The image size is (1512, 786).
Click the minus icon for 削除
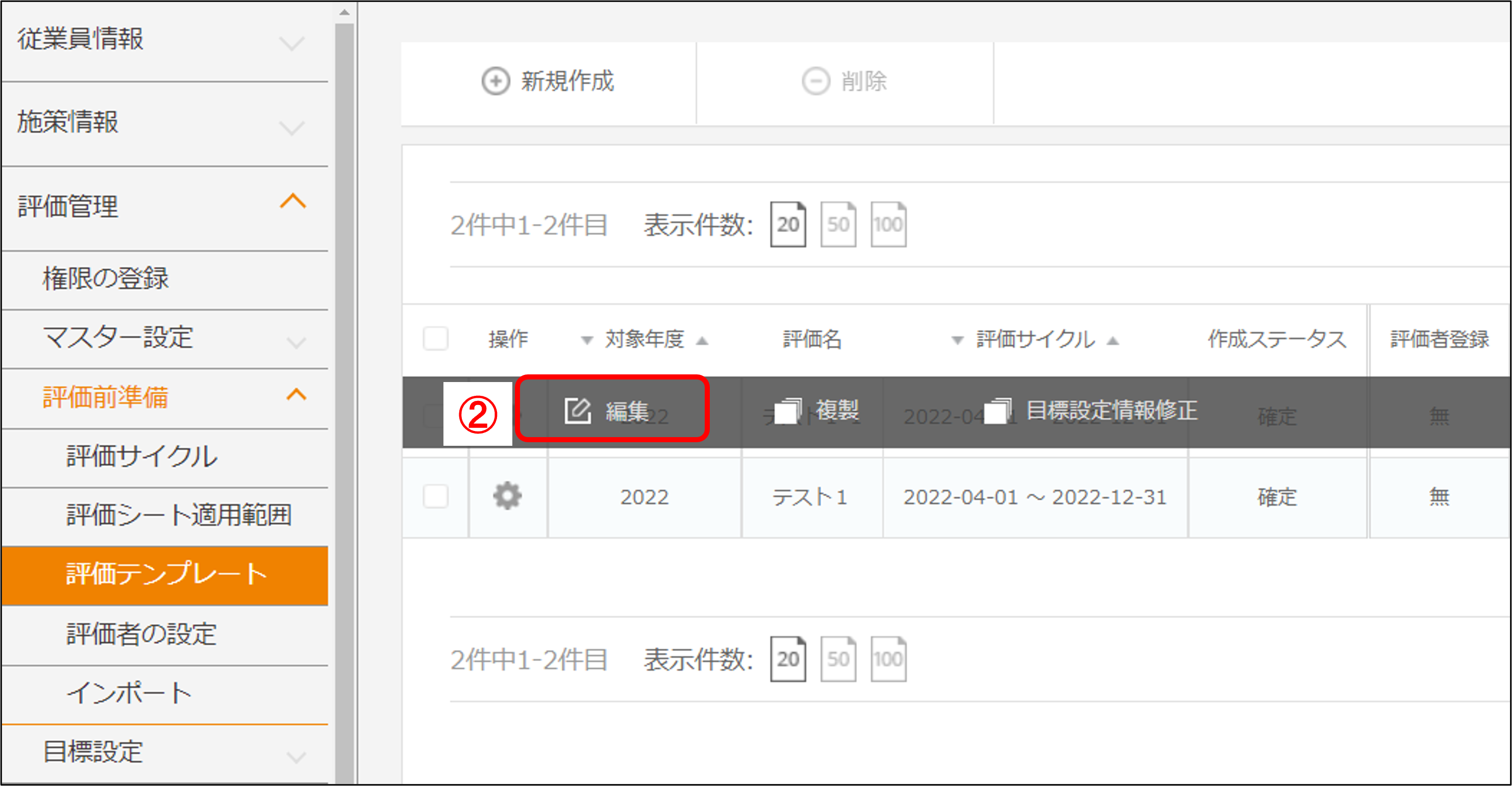pos(815,81)
